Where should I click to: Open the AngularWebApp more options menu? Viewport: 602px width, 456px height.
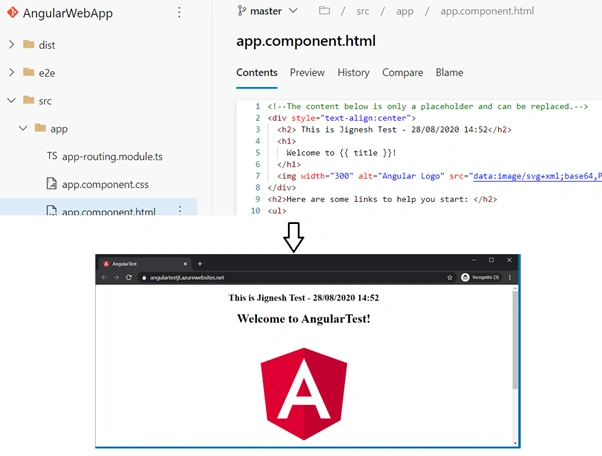[179, 13]
